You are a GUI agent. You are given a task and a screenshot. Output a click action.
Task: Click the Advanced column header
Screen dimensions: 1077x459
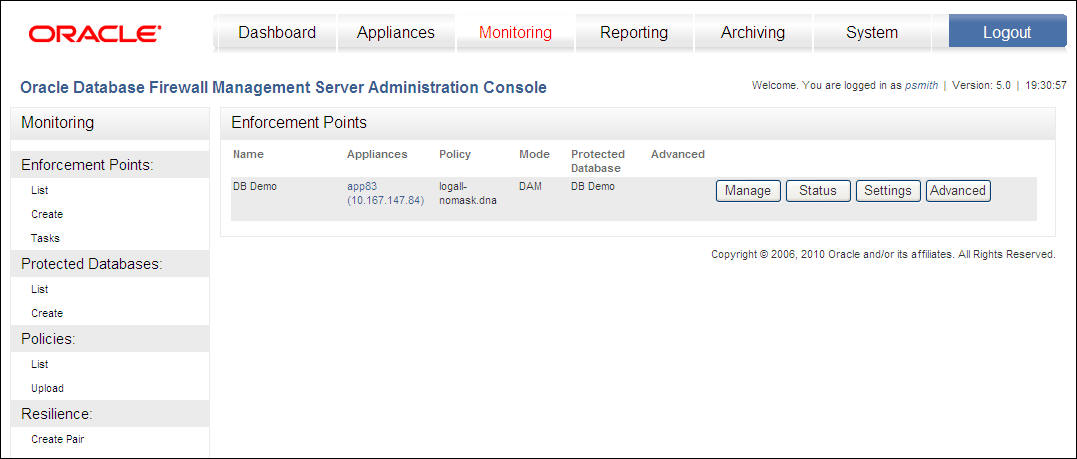[x=678, y=155]
